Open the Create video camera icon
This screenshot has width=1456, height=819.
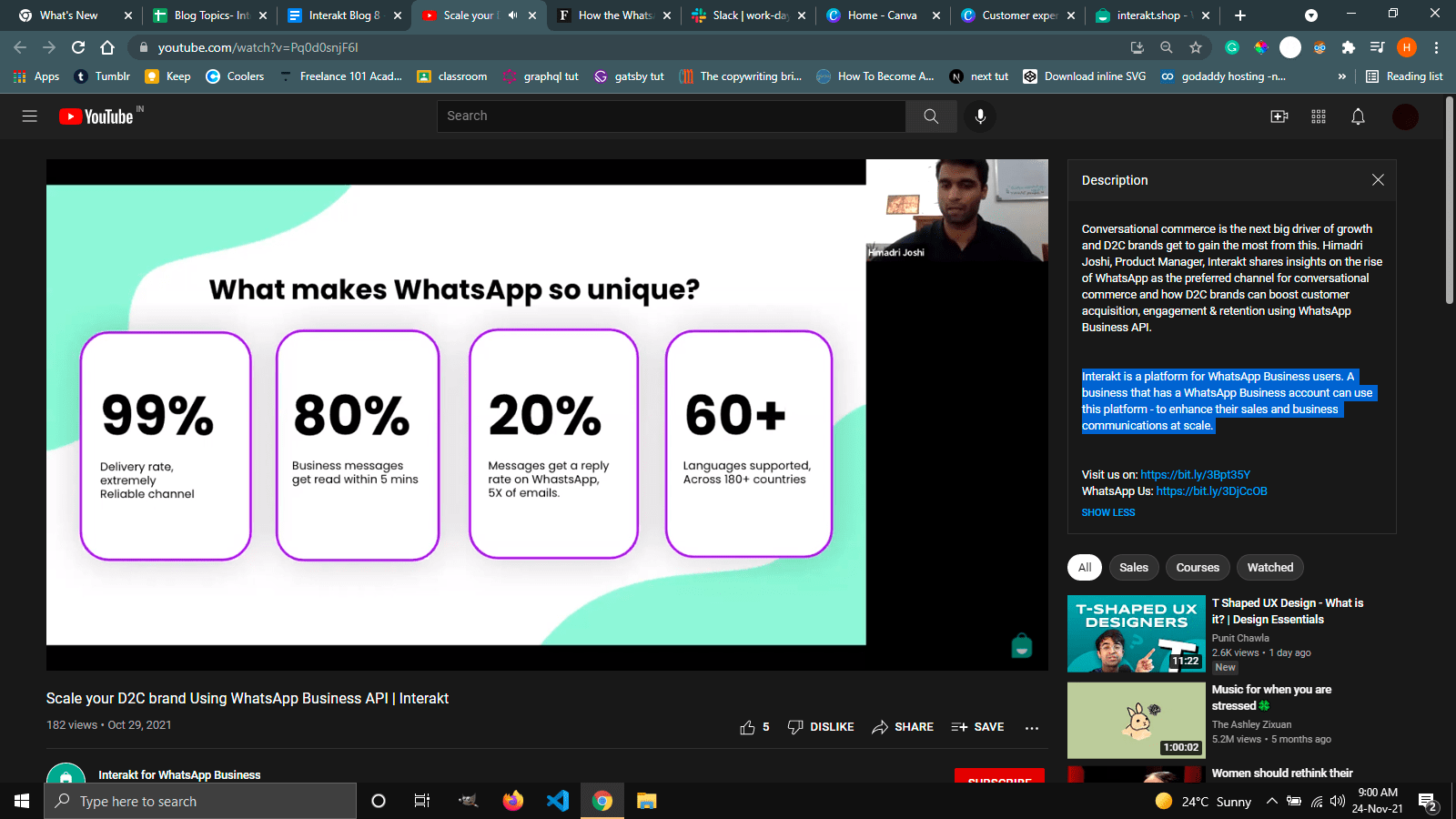pos(1279,116)
